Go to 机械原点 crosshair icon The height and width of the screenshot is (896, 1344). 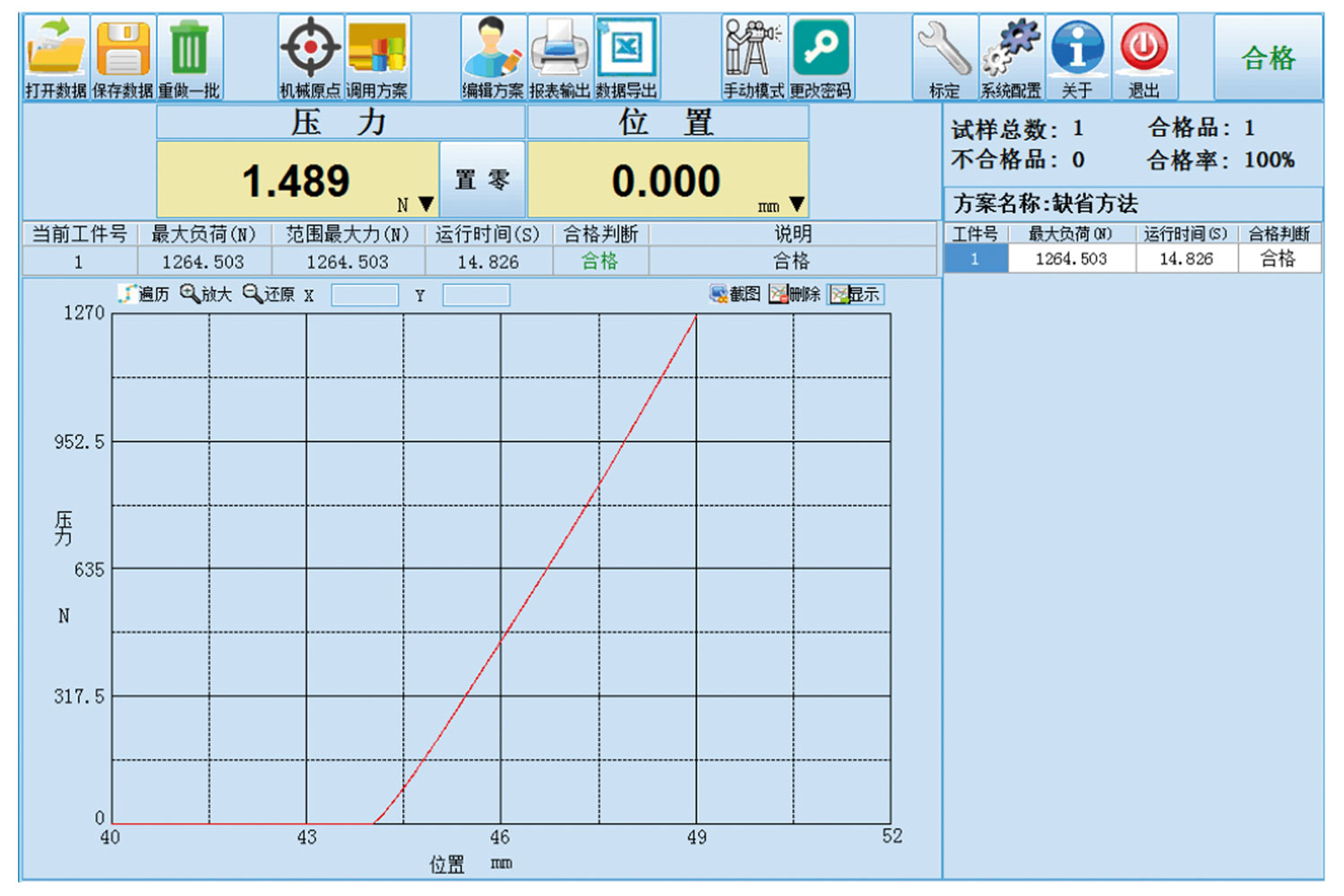[x=310, y=57]
